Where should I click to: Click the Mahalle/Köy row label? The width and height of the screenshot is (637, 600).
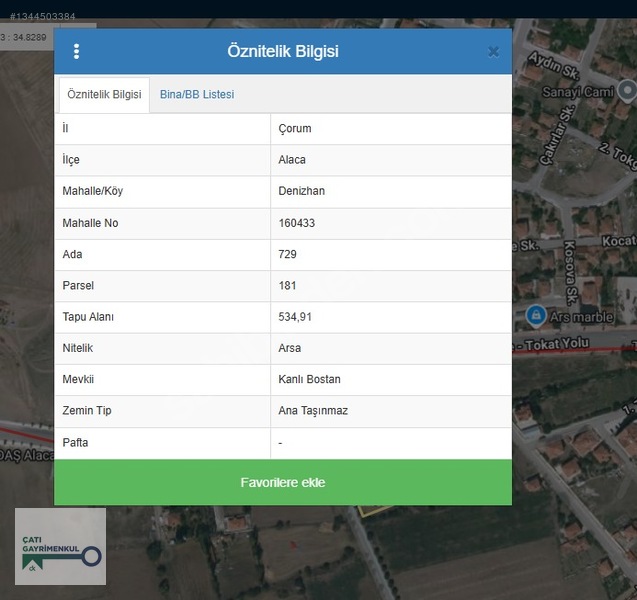(x=93, y=191)
